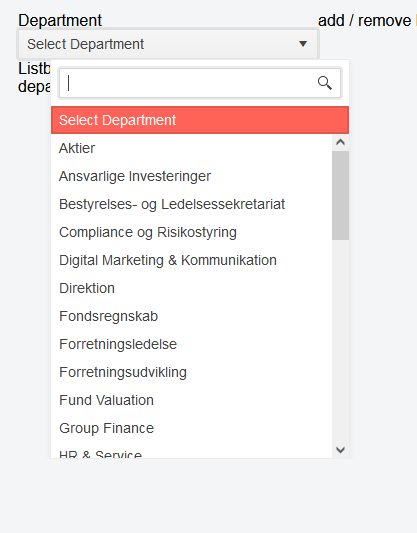Click the dropdown search input field
417x533 pixels.
(x=200, y=83)
